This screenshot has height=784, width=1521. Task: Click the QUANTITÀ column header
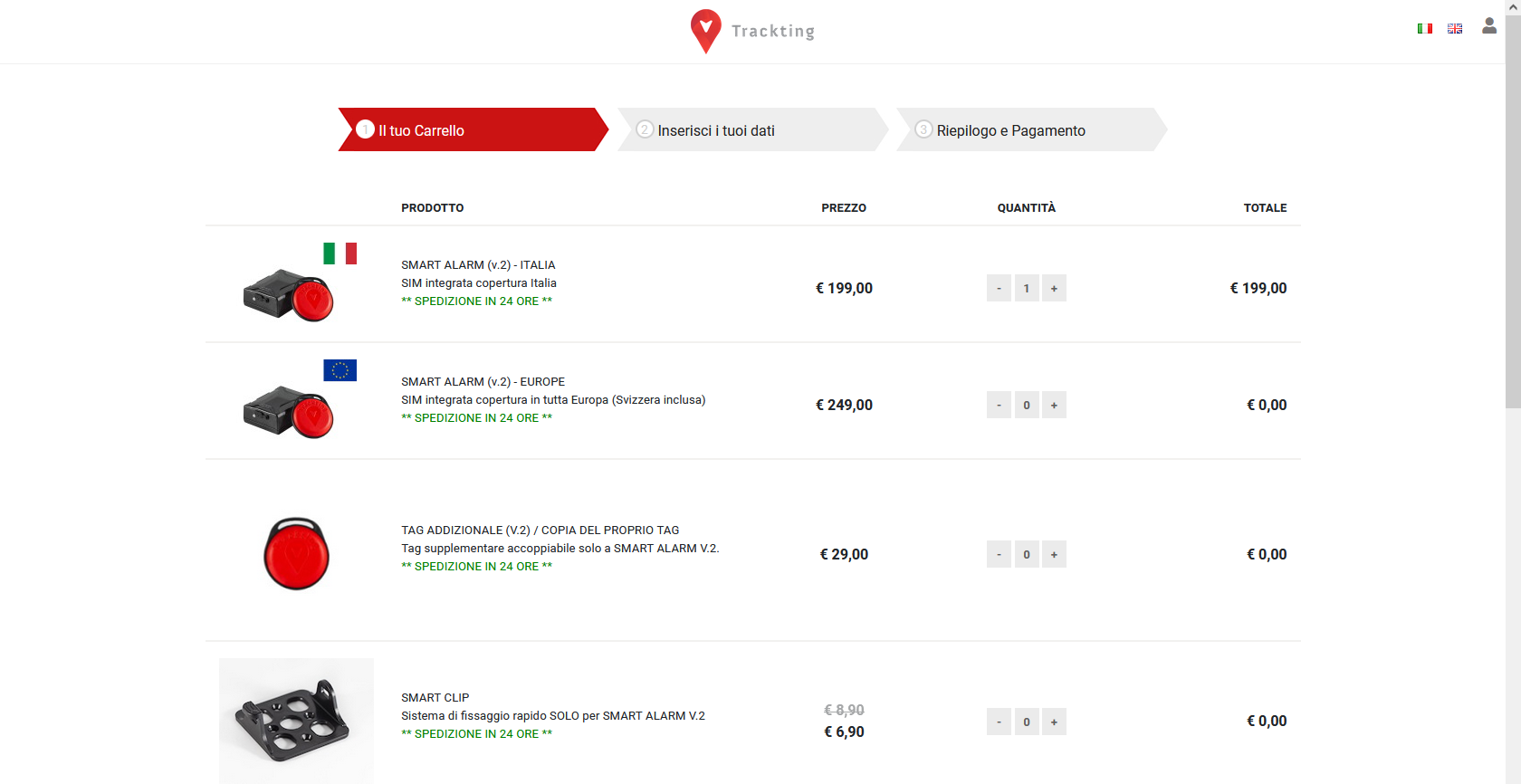coord(1027,208)
